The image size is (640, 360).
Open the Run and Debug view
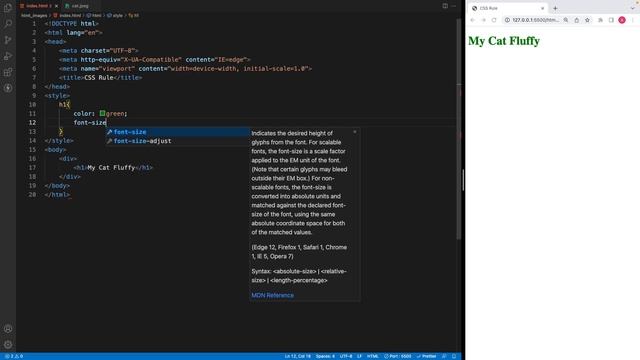coord(8,56)
